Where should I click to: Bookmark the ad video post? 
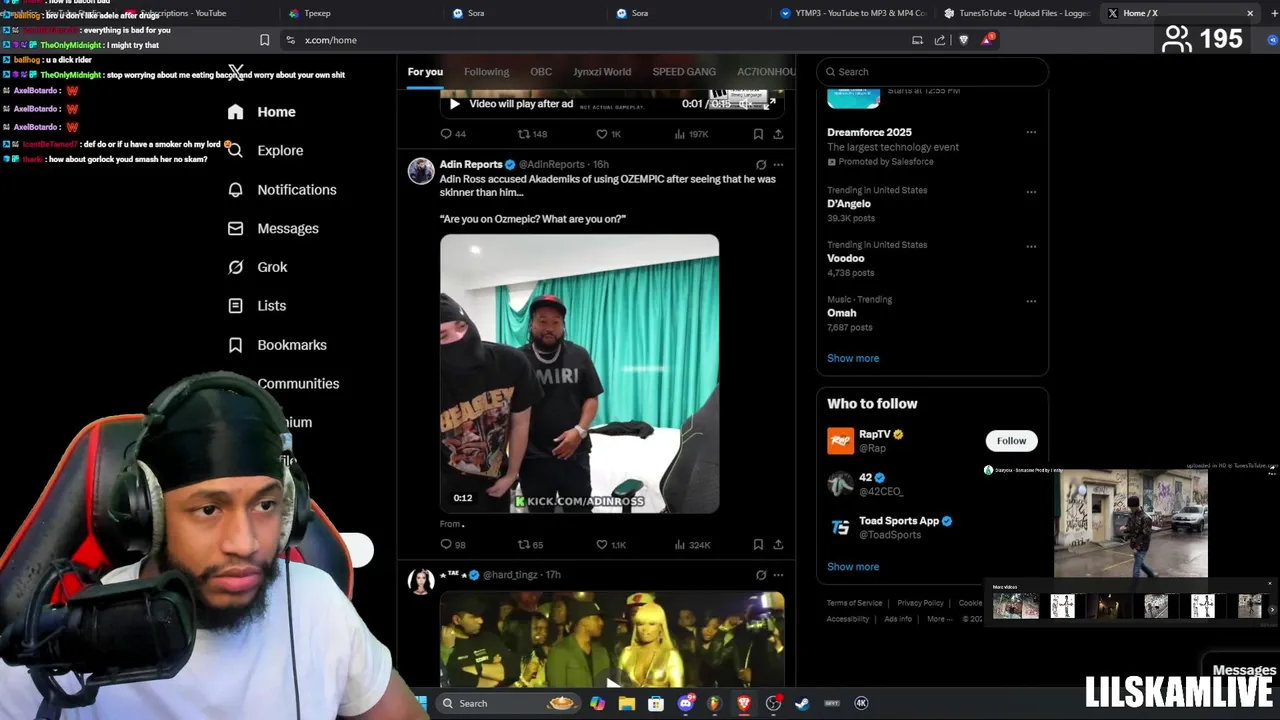(758, 134)
